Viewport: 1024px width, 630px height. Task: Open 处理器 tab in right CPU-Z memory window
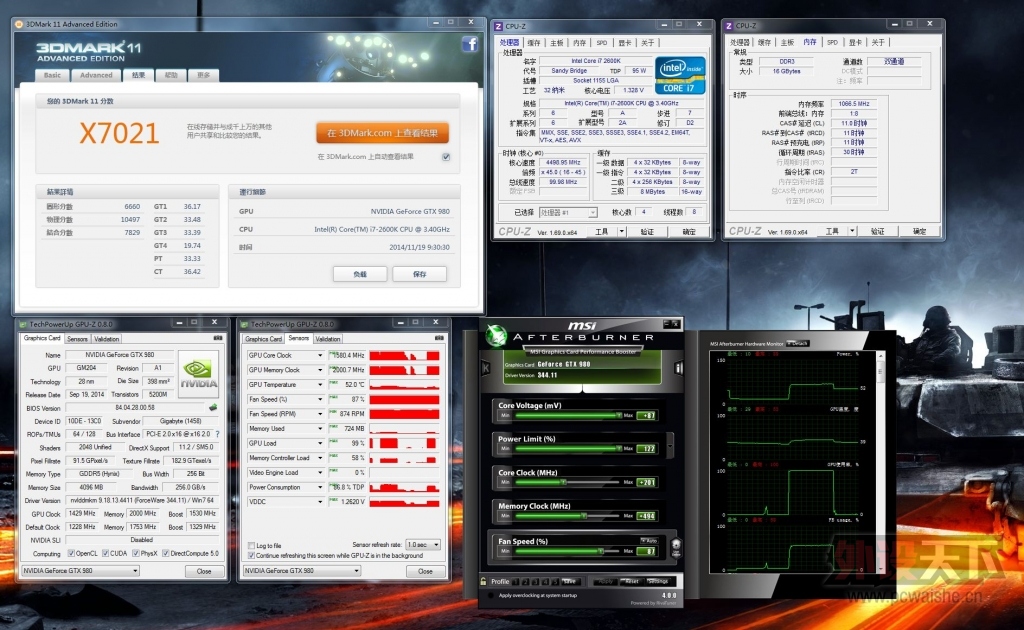click(740, 42)
